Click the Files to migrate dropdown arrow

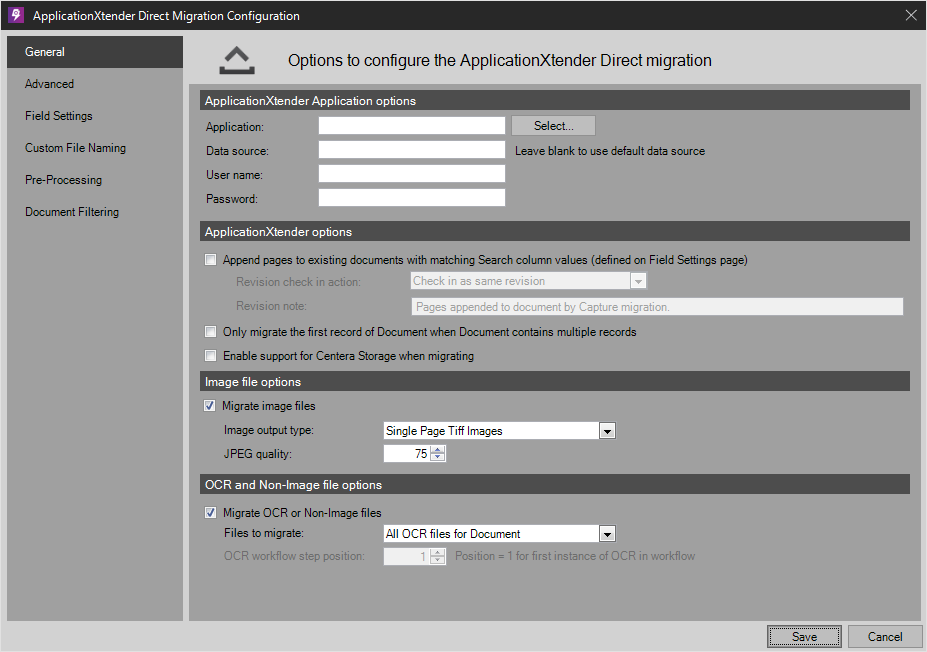coord(607,533)
